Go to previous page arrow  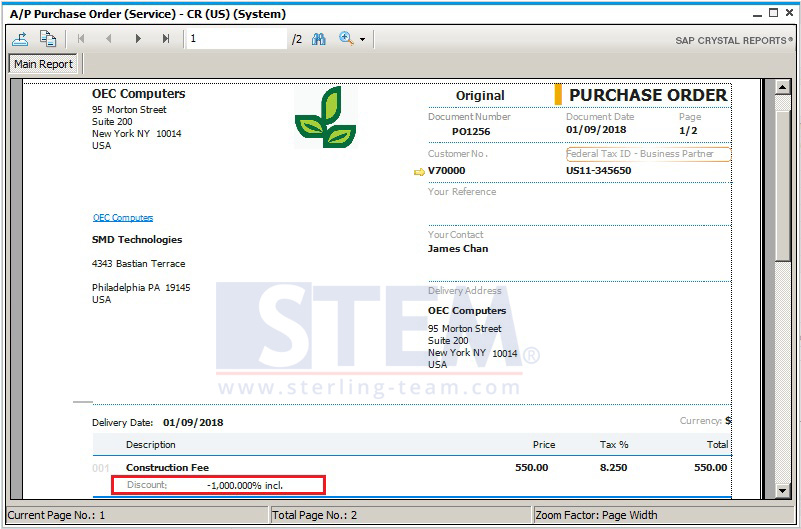(108, 39)
